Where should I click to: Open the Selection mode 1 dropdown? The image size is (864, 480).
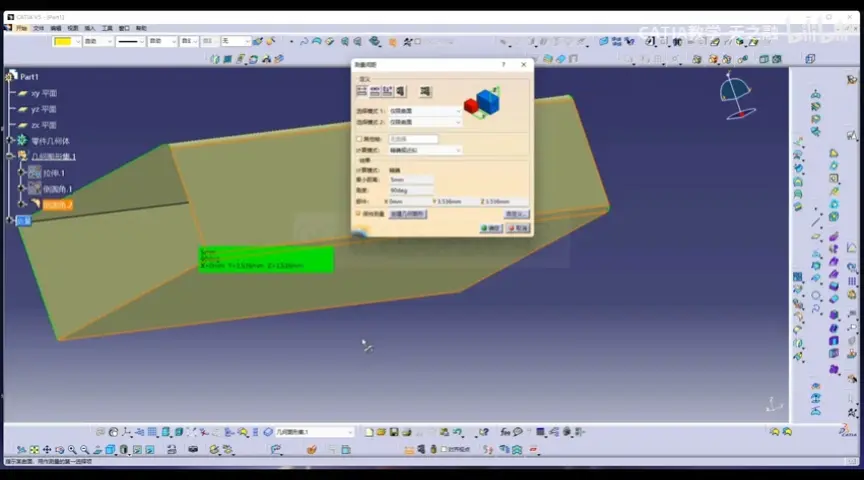(x=425, y=111)
